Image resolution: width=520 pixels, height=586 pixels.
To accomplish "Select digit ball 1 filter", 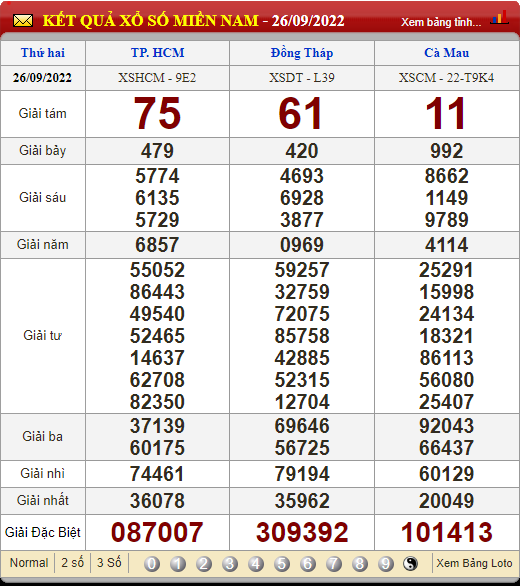I will click(178, 564).
